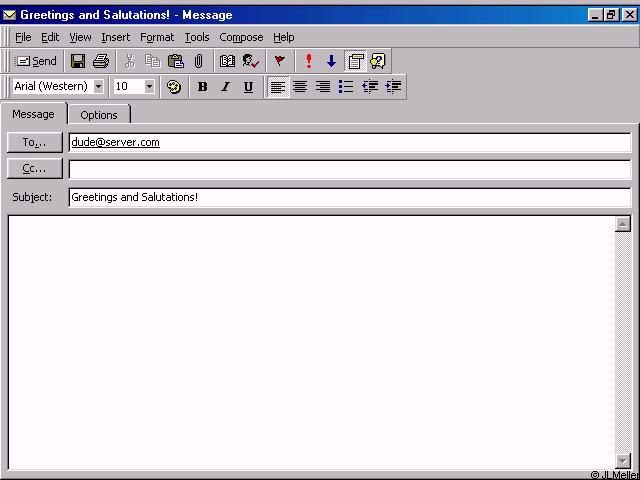Open the Edit menu

click(50, 38)
